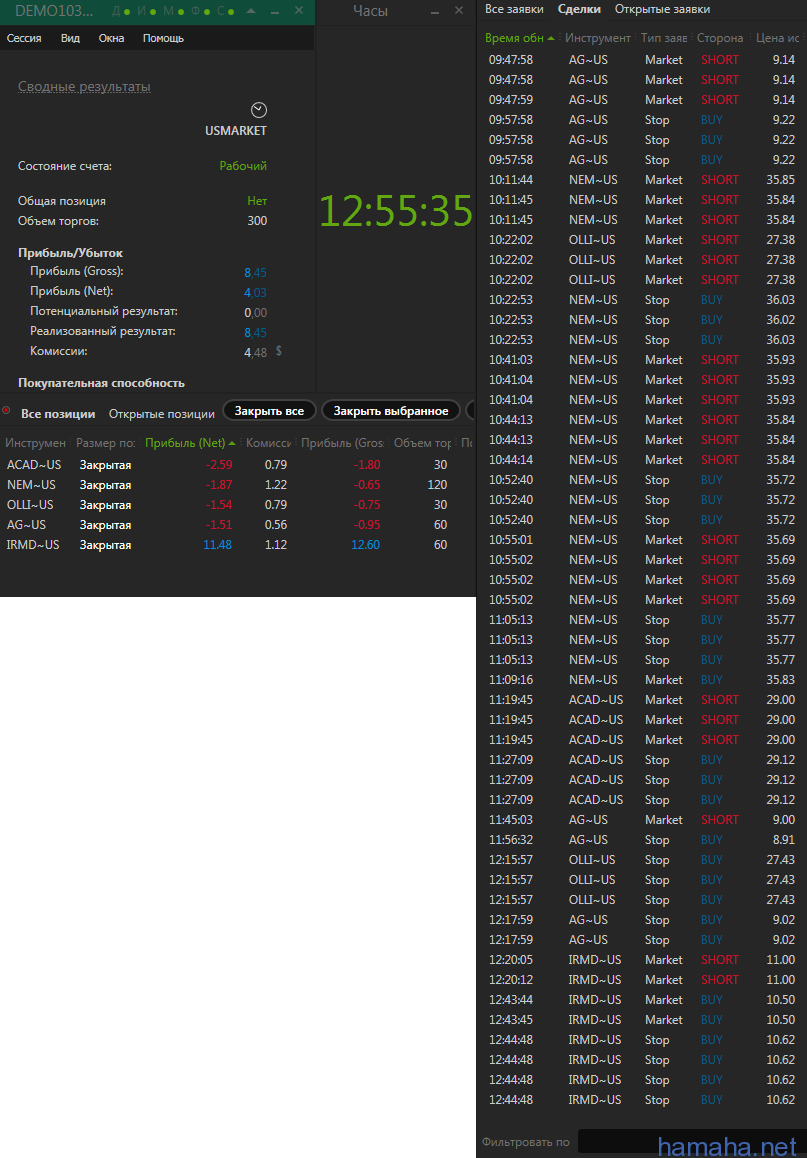Select the 10:44:14 NEM~US Market SHORT trade
This screenshot has height=1158, width=807.
pos(642,460)
